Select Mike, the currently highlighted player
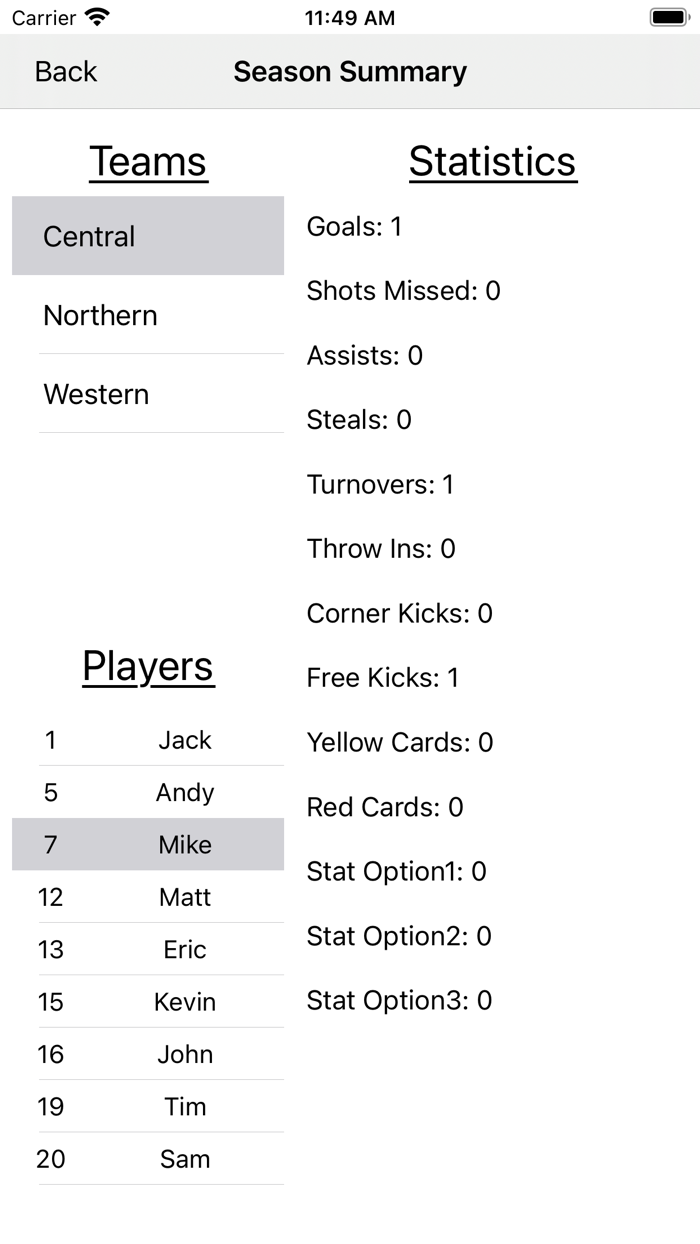The height and width of the screenshot is (1244, 700). pos(148,844)
